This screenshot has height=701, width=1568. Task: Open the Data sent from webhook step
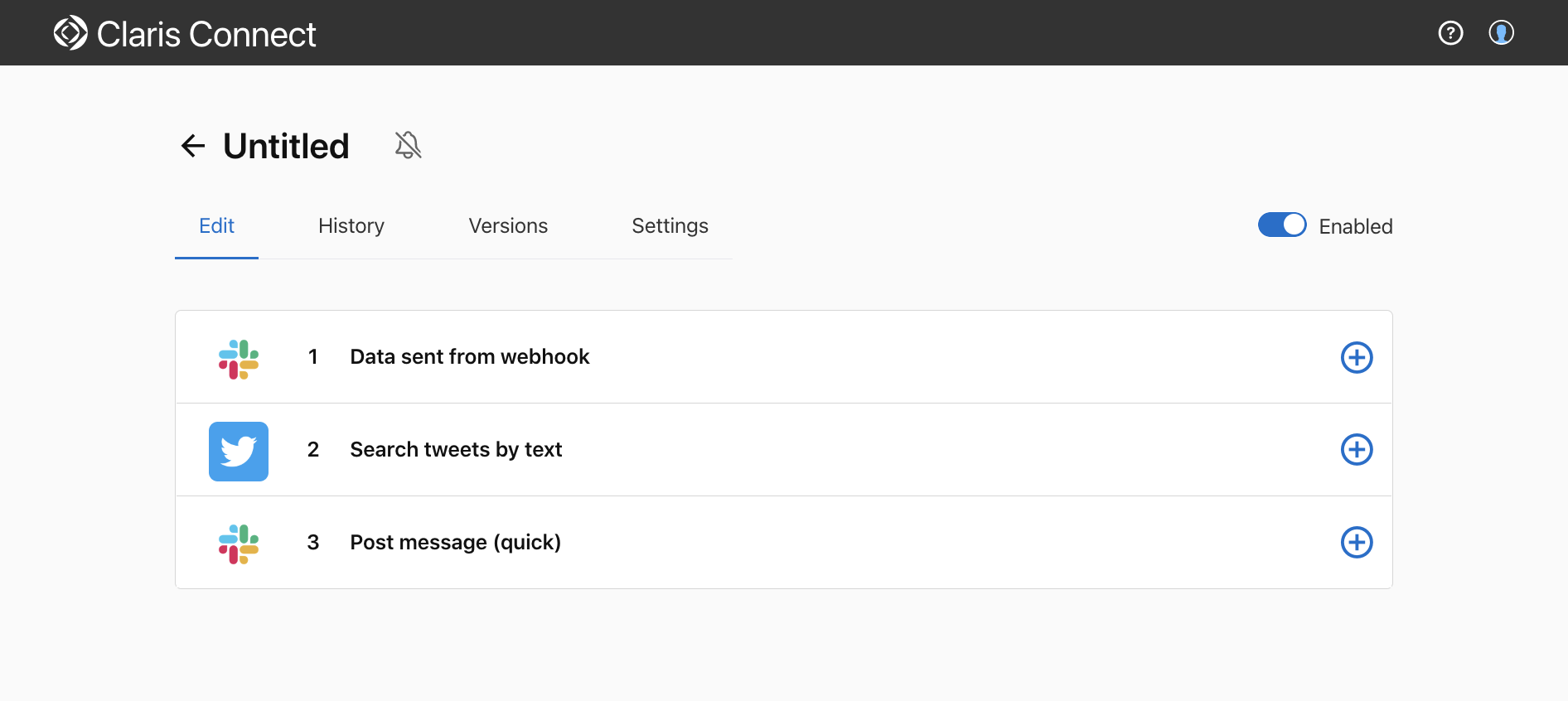click(469, 357)
